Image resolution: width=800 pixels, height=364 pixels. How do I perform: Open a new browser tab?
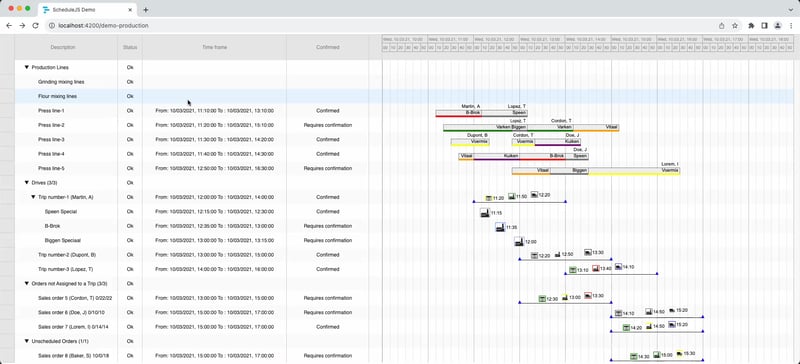[x=145, y=10]
